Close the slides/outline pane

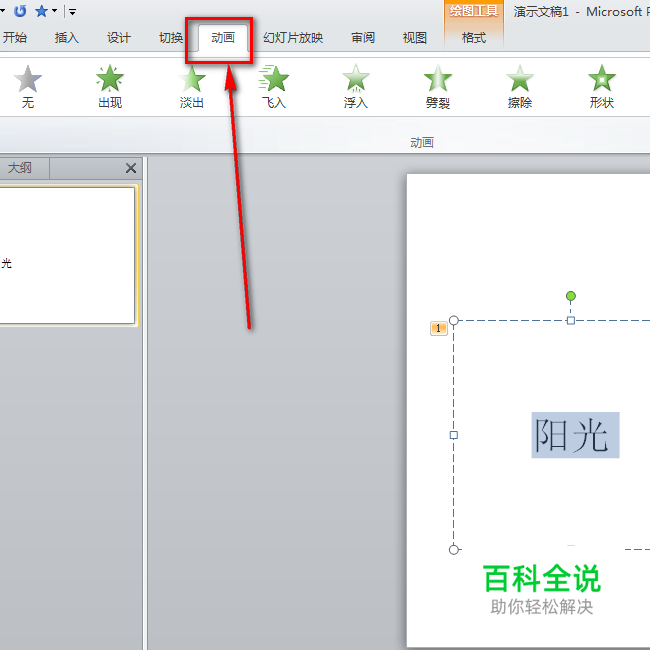[x=131, y=168]
